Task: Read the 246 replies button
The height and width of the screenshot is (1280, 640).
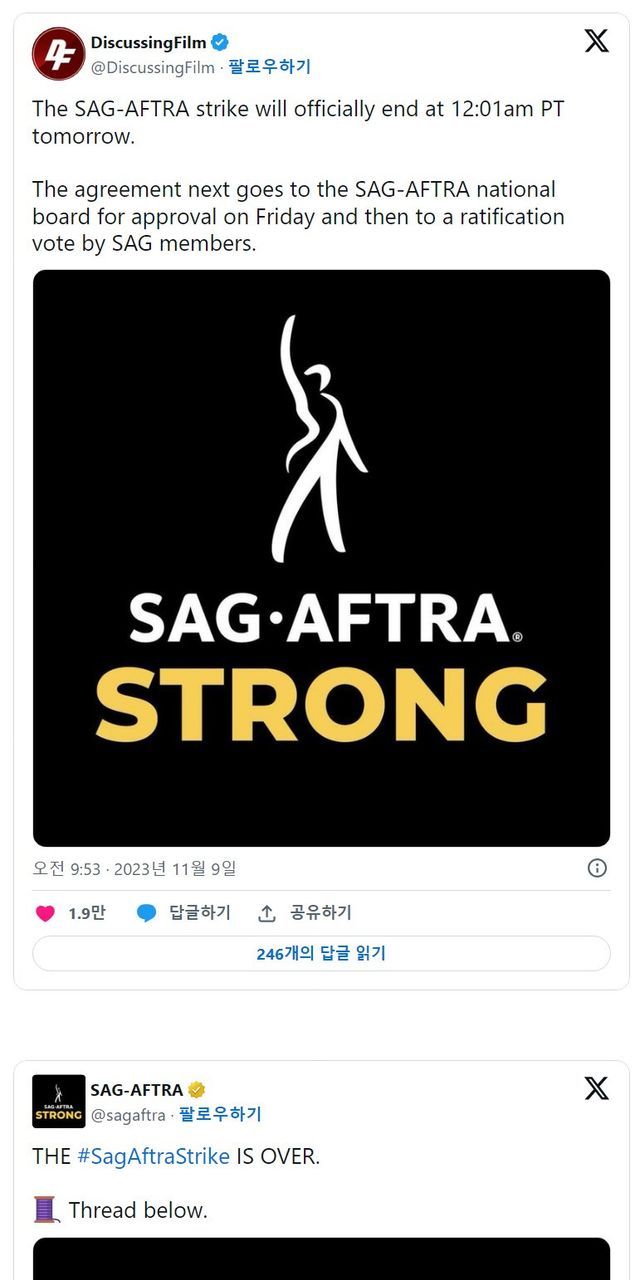Action: point(321,954)
